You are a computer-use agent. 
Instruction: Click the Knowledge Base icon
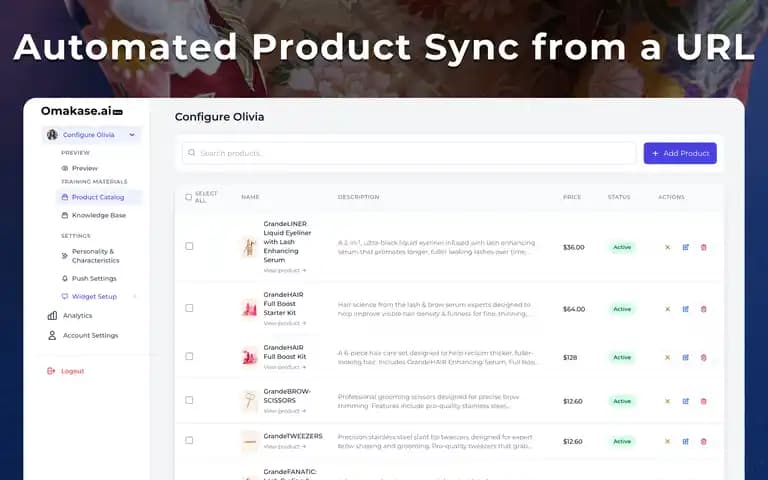(x=65, y=215)
